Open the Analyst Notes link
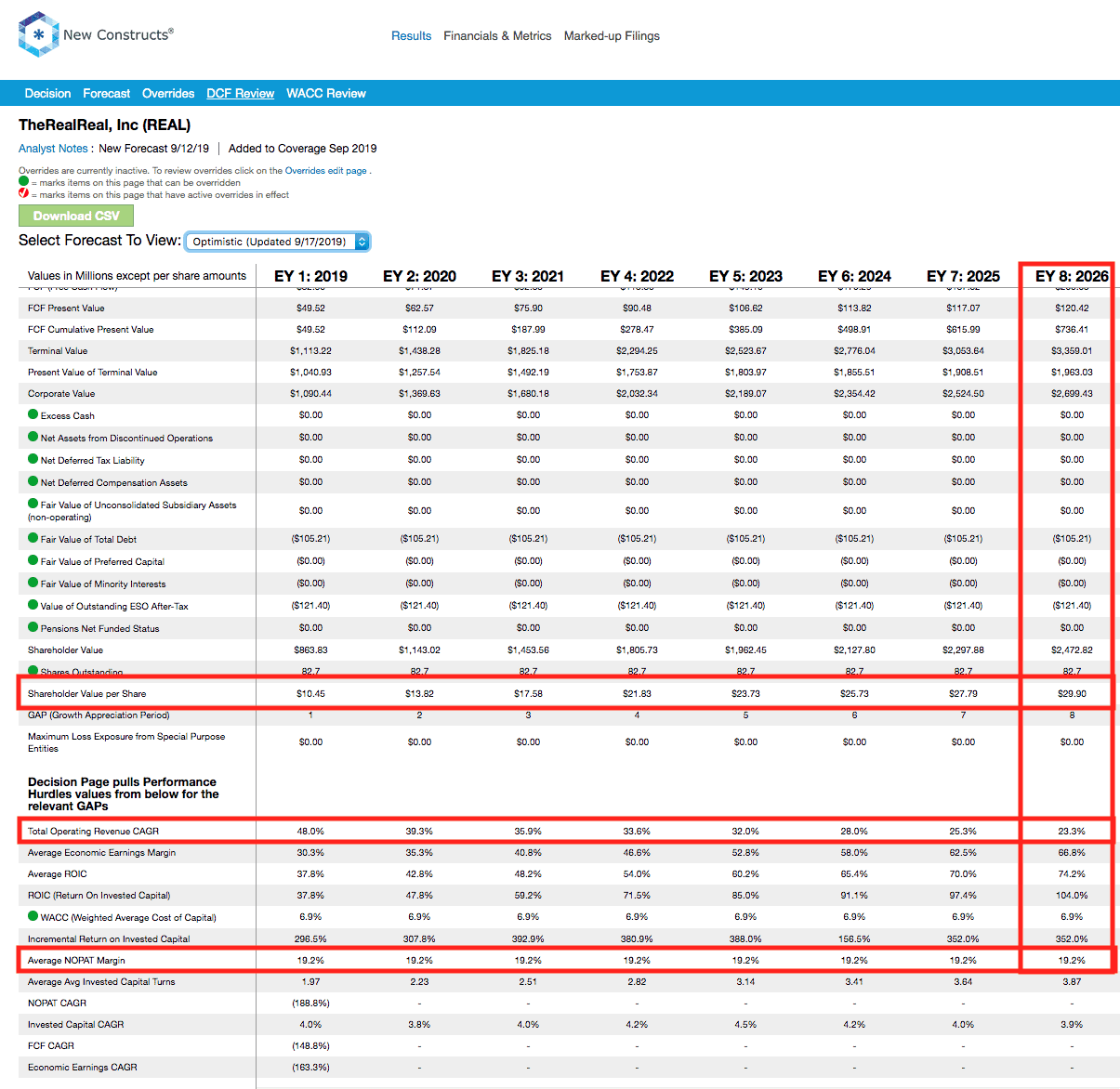1120x1089 pixels. click(53, 149)
